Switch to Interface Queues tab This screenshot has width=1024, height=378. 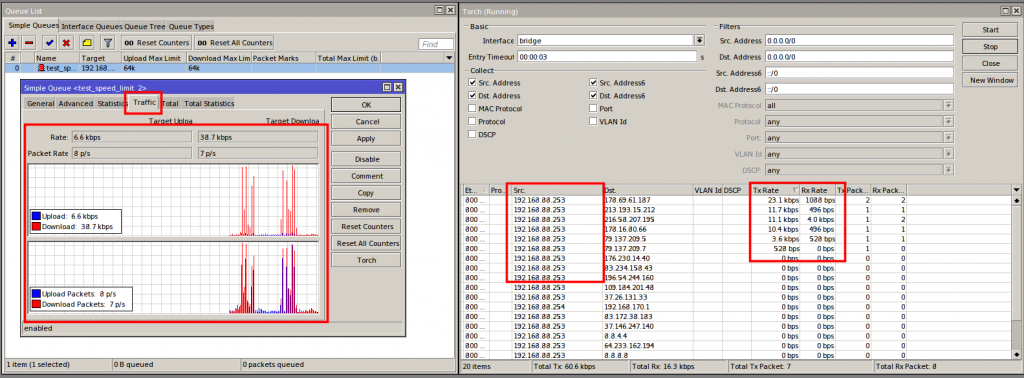coord(91,26)
